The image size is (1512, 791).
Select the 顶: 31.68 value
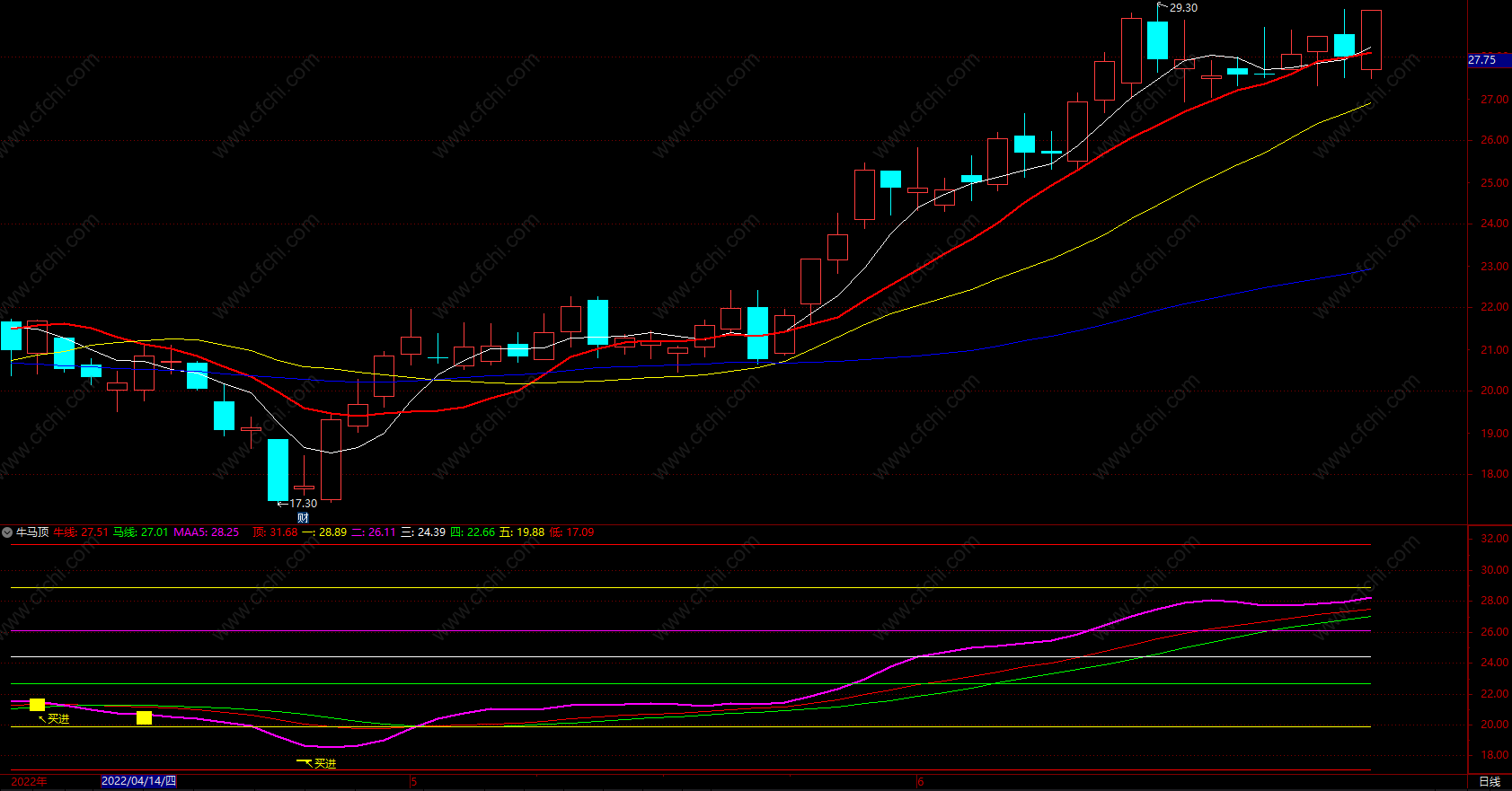coord(275,532)
